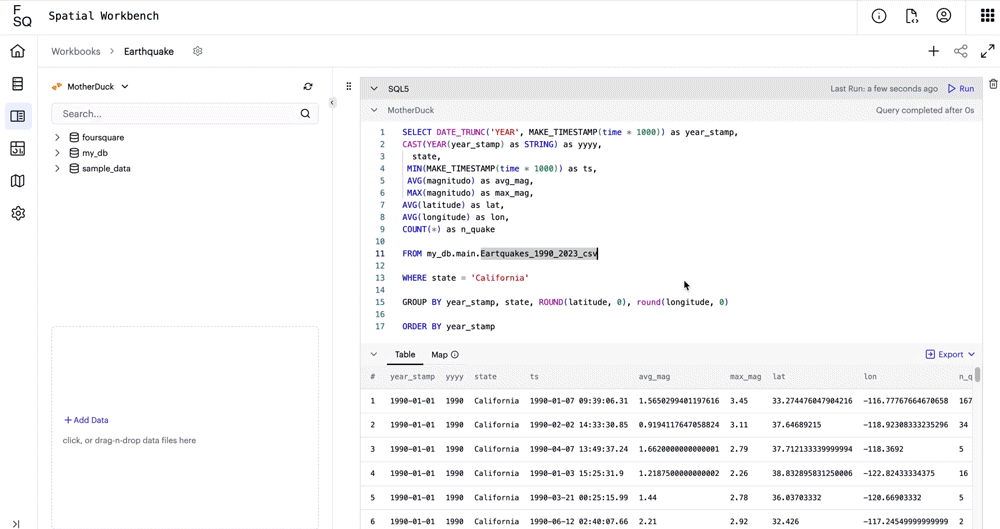The height and width of the screenshot is (529, 1000).
Task: Click the highlighted Eartquakes_1990_2023_csv table name
Action: pyautogui.click(x=539, y=254)
